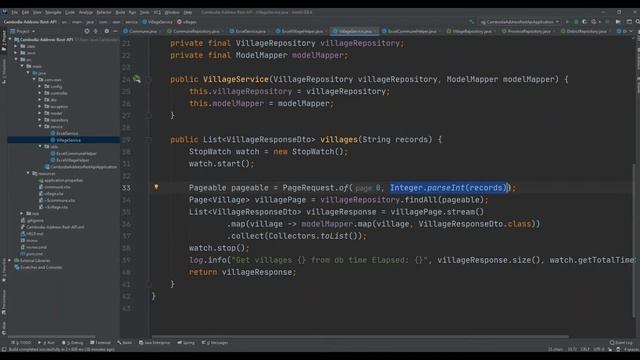Open the Favorites tool window side stripe

[x=4, y=270]
